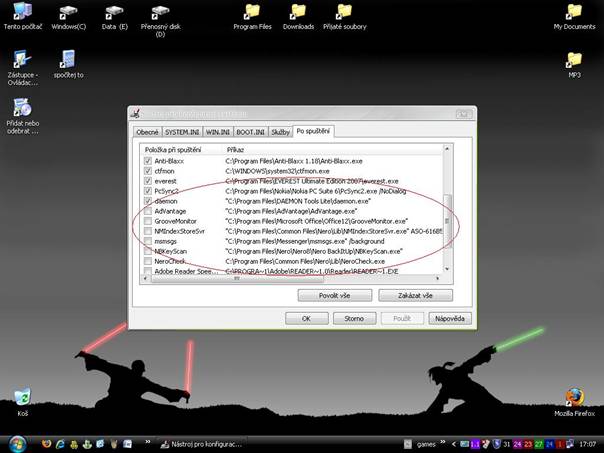Click the list scroll up arrow

click(447, 149)
